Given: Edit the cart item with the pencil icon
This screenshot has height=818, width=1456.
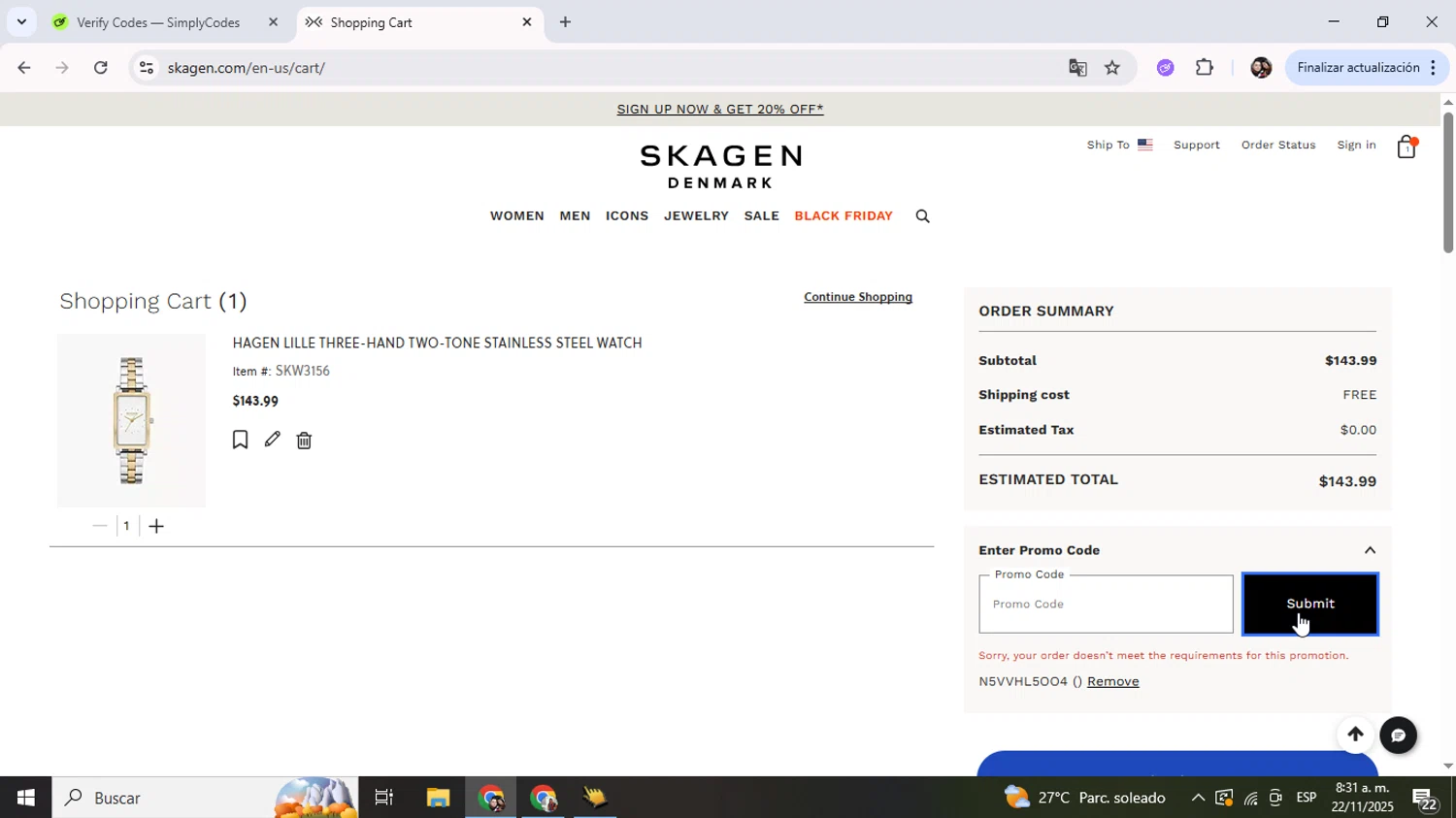Looking at the screenshot, I should [x=273, y=439].
